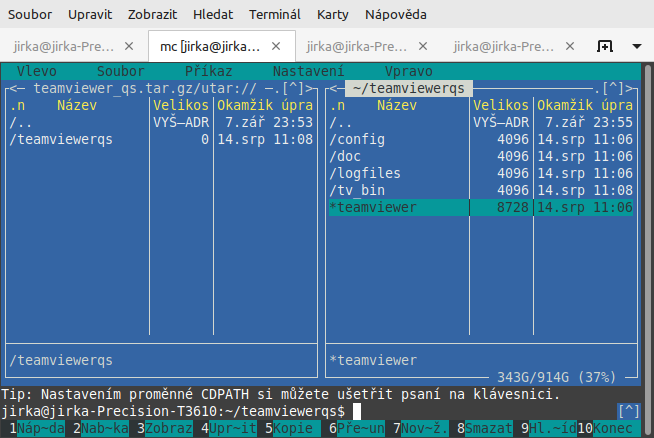The height and width of the screenshot is (438, 654).
Task: Click the disk usage 343G/914G (37%) text
Action: (556, 377)
